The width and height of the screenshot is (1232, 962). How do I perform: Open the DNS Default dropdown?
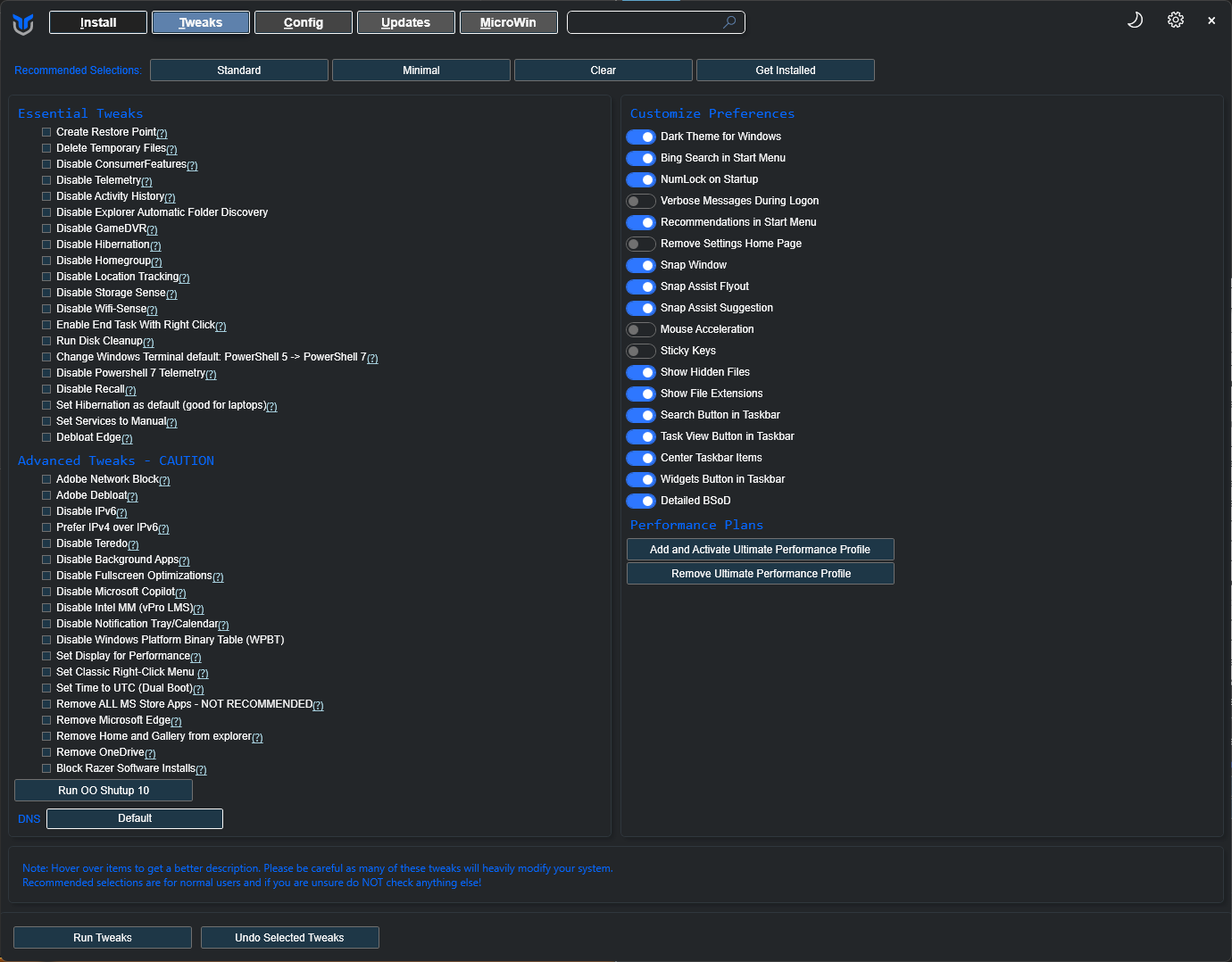click(135, 818)
